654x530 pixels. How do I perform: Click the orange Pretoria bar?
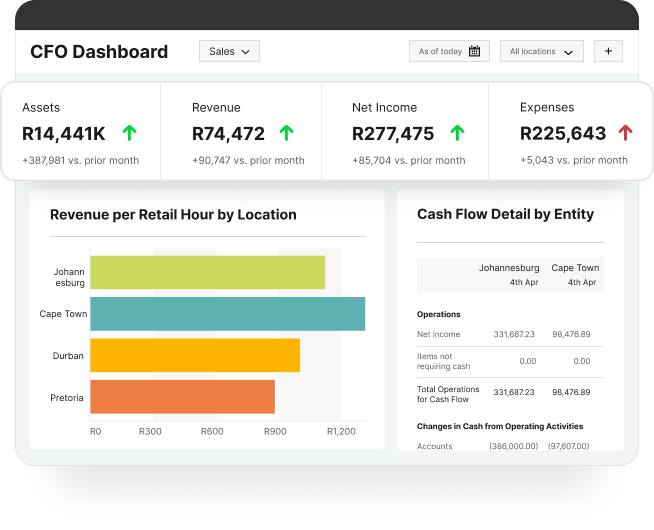[182, 397]
